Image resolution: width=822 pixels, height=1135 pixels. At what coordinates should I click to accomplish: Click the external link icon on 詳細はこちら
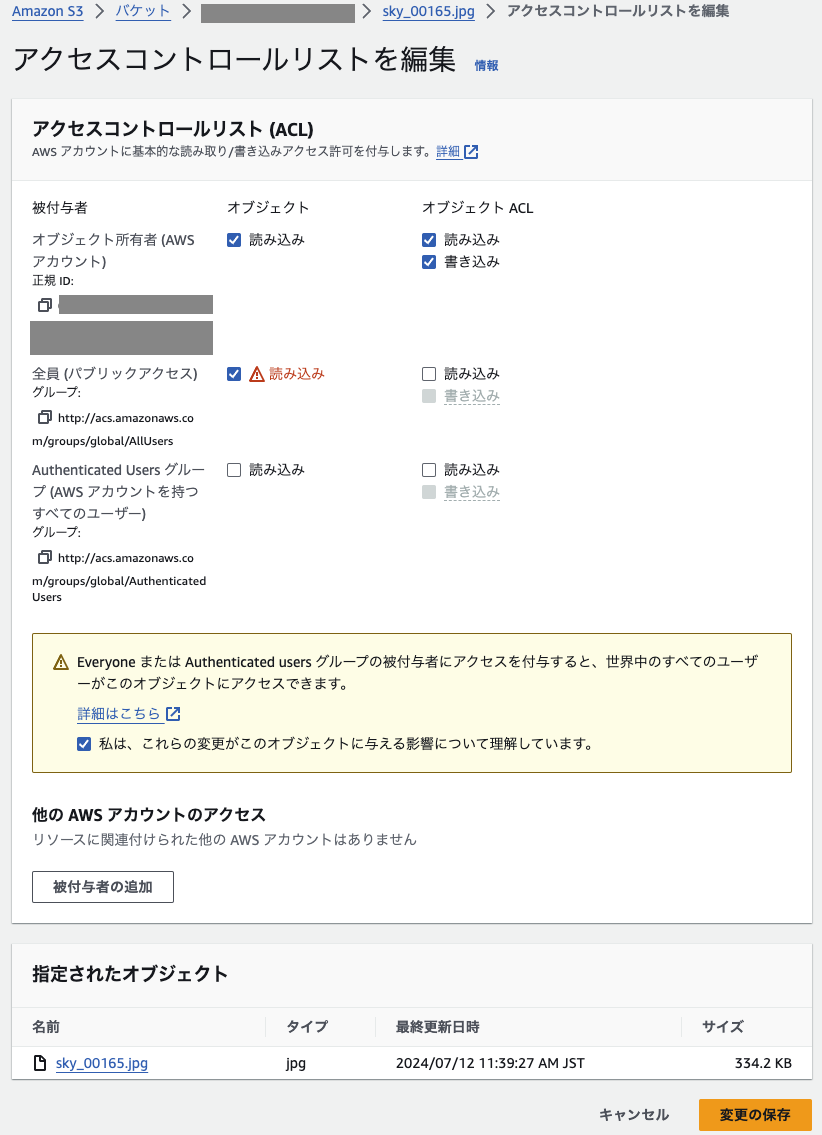click(173, 713)
